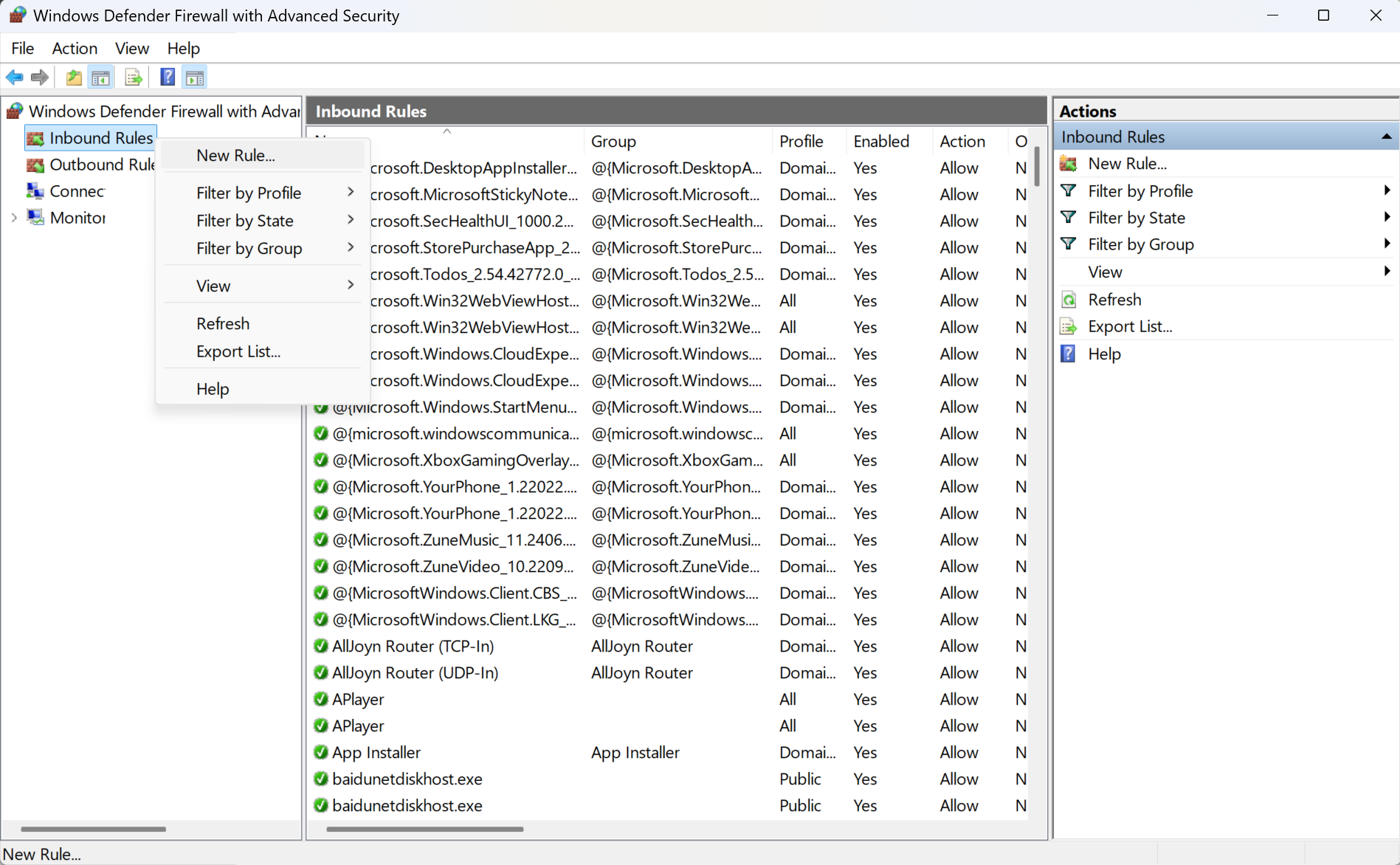The image size is (1400, 865).
Task: Toggle the Show/Hide Action Pane icon
Action: pyautogui.click(x=195, y=77)
